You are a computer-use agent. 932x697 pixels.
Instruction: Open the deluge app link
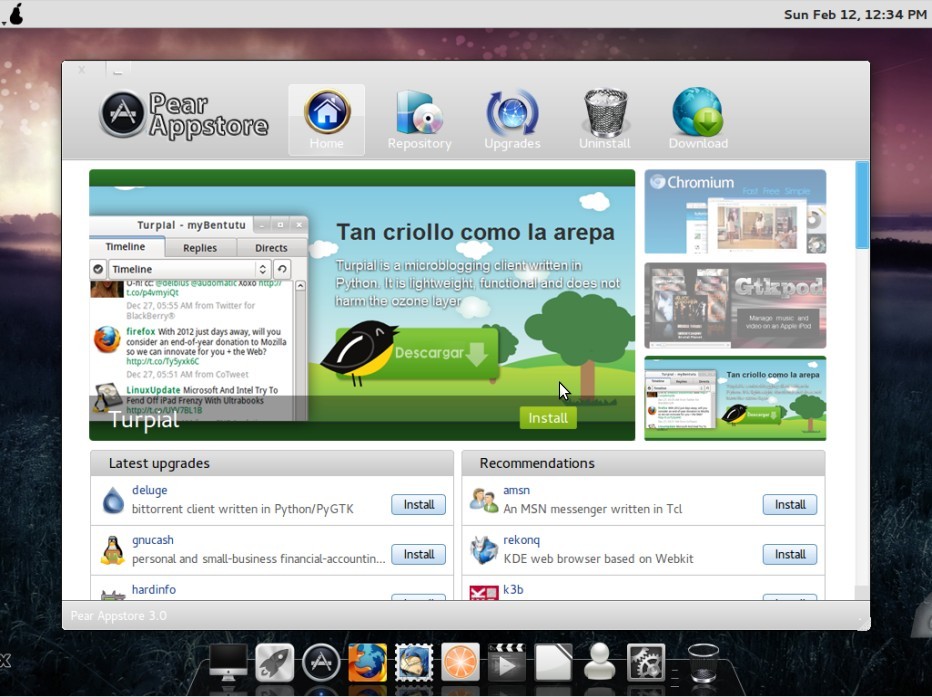(149, 490)
